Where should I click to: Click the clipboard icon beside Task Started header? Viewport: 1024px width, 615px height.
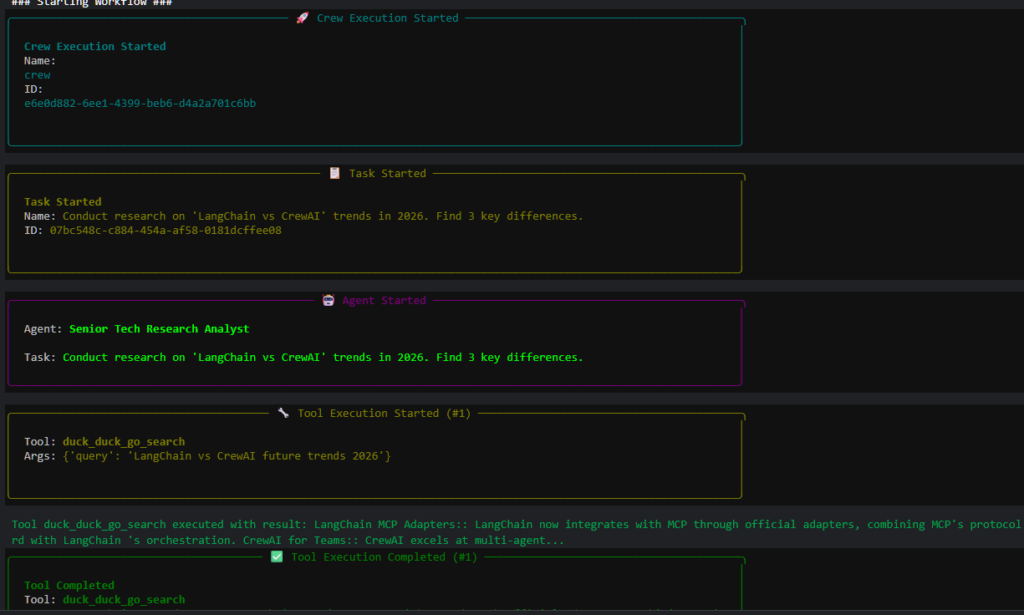pos(335,173)
